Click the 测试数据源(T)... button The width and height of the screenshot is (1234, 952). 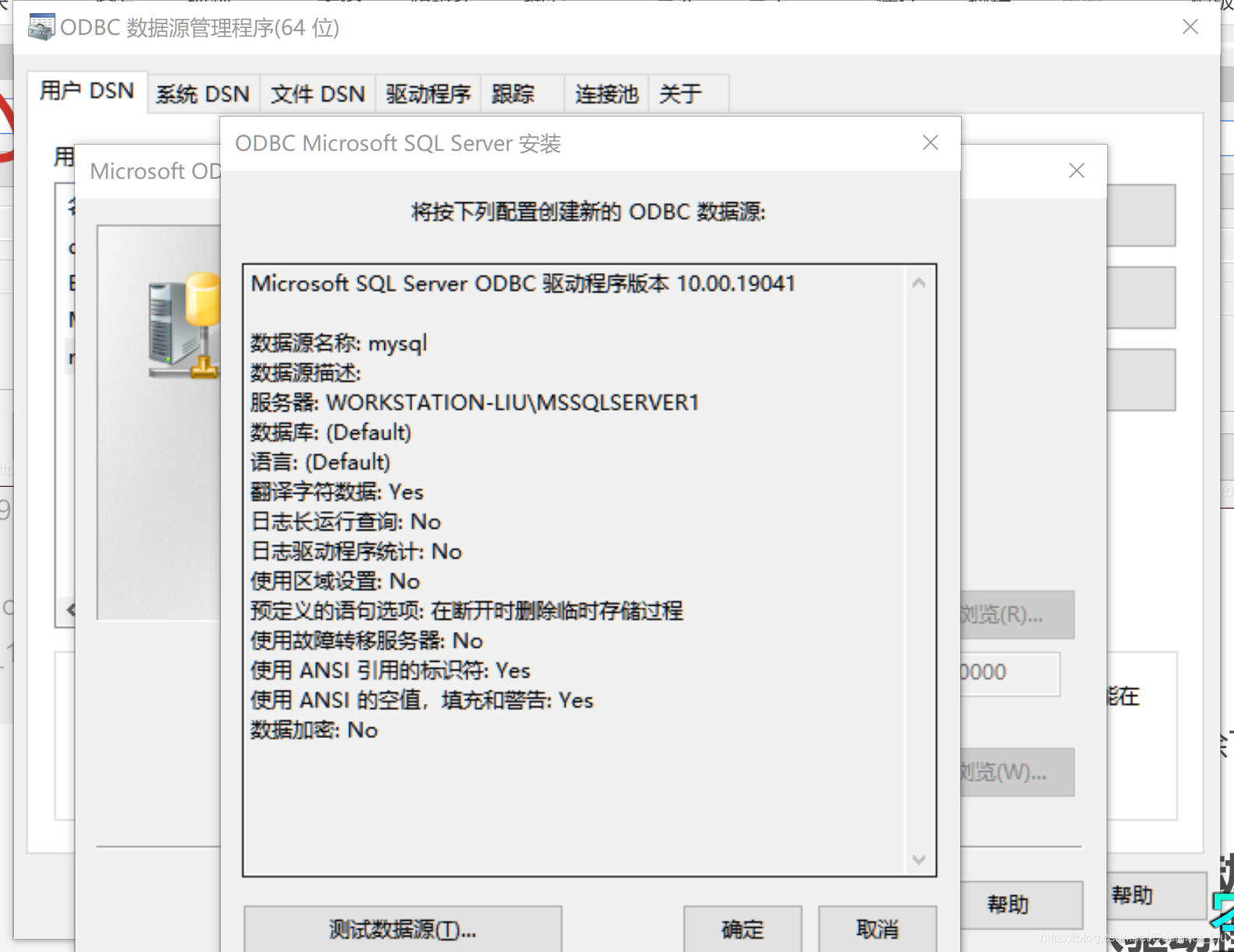click(403, 929)
